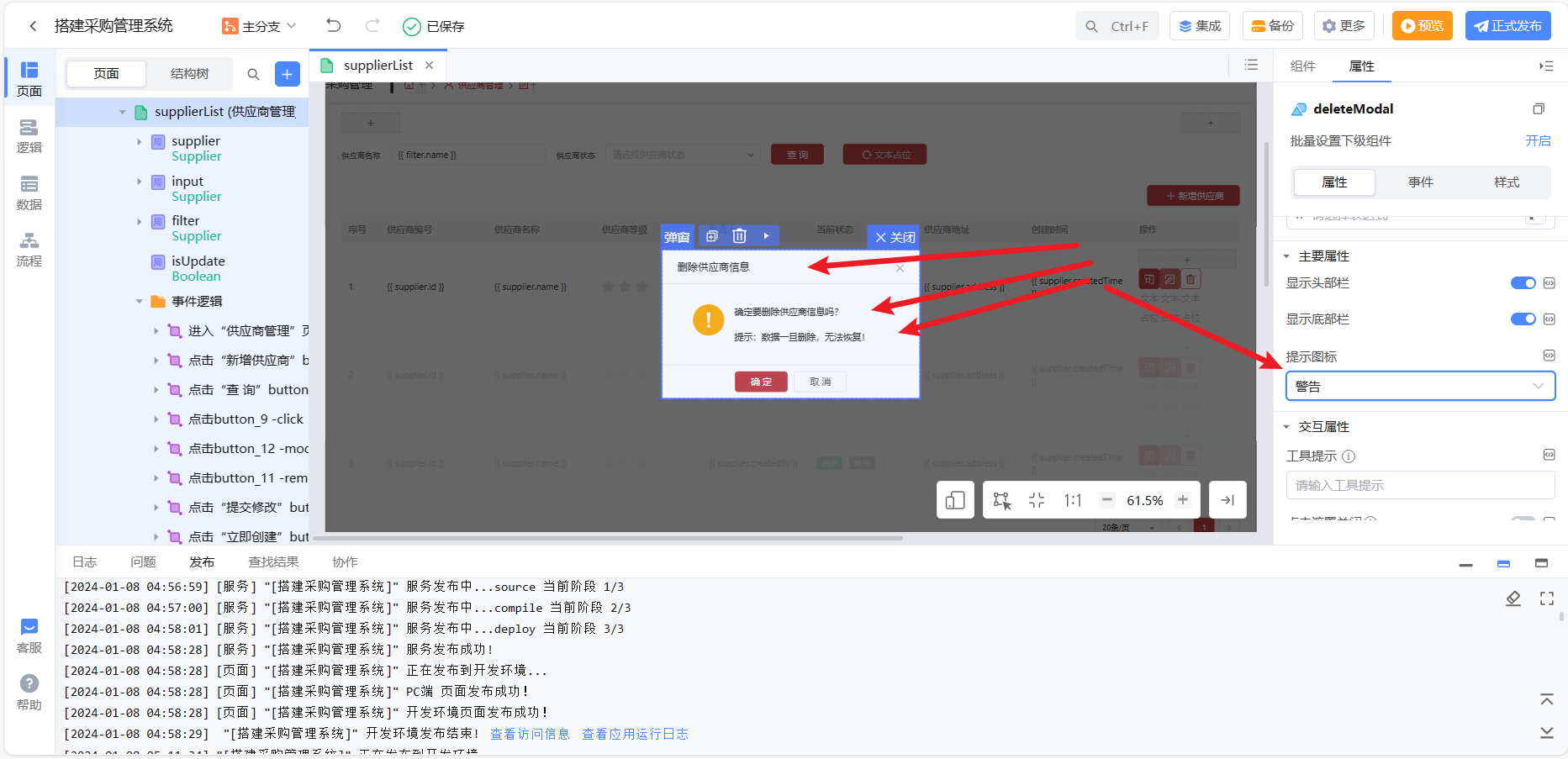The height and width of the screenshot is (759, 1568).
Task: Open the 提示图标 警告 dropdown
Action: pyautogui.click(x=1421, y=387)
